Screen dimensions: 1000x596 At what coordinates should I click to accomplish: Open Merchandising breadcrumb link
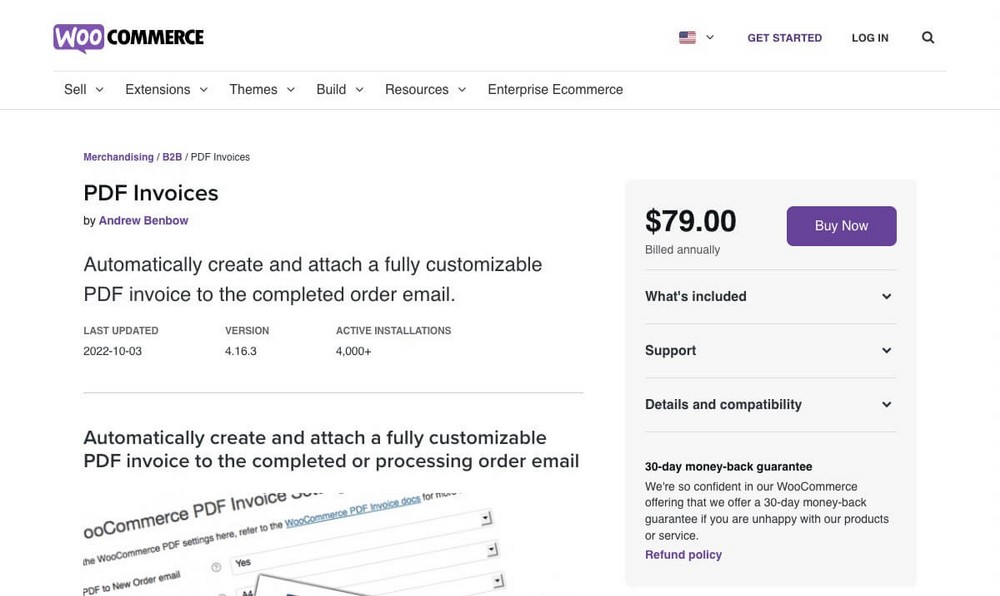(x=119, y=157)
